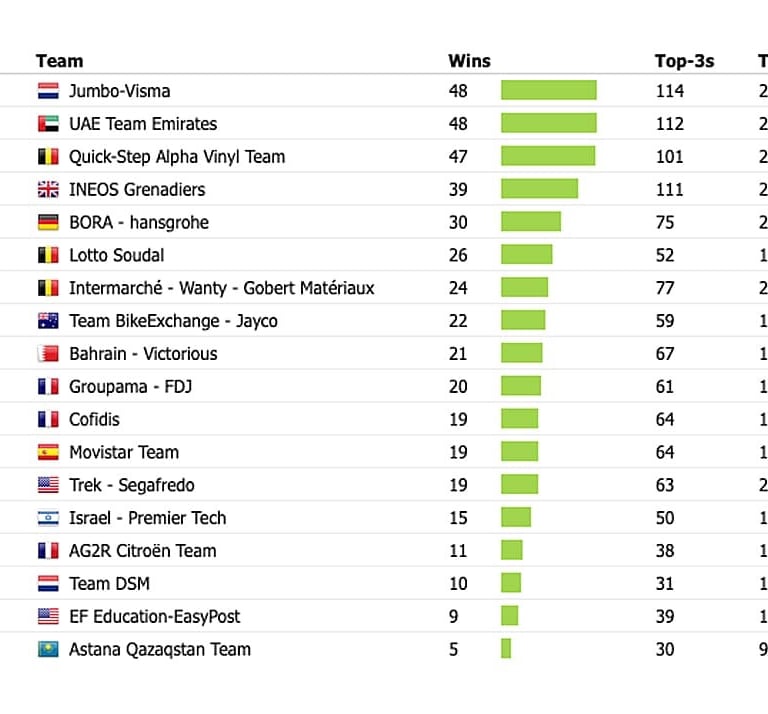Click the Spanish flag beside Movistar Team
Screen dimensions: 768x714
(x=48, y=452)
